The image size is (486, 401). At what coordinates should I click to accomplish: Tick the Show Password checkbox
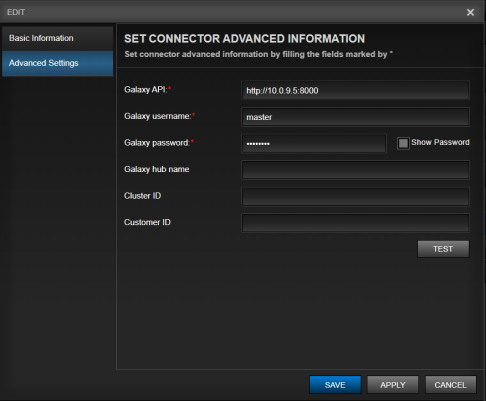click(x=403, y=143)
